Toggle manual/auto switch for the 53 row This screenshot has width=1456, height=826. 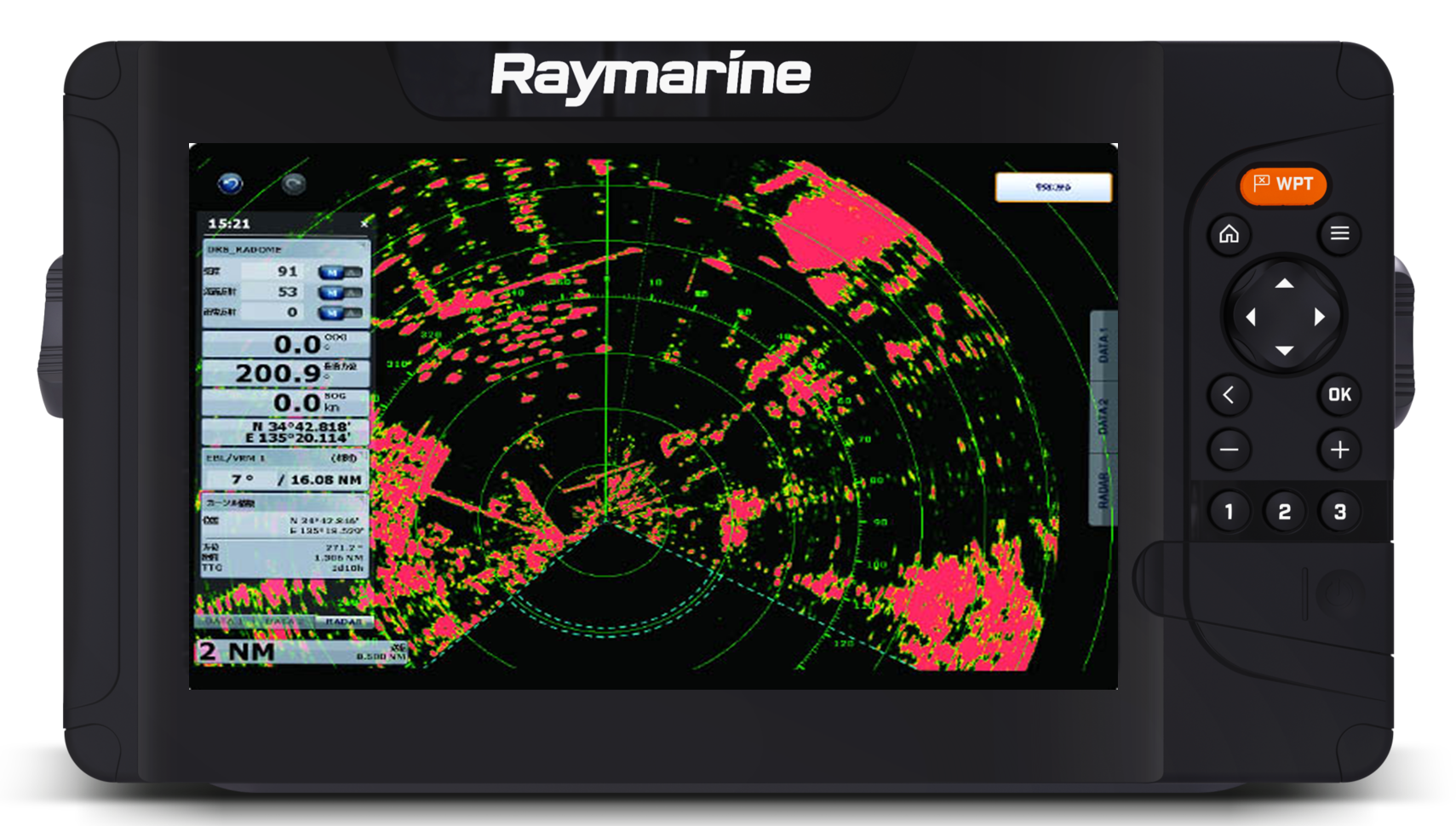(341, 292)
